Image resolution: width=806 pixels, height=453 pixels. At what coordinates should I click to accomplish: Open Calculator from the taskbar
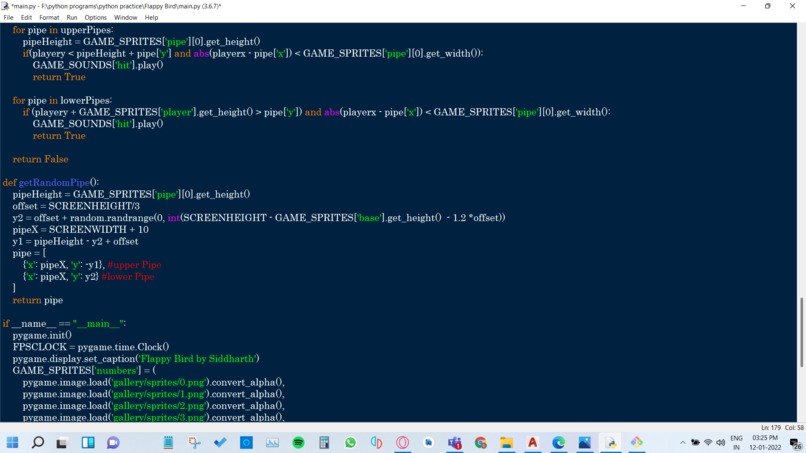tap(324, 442)
